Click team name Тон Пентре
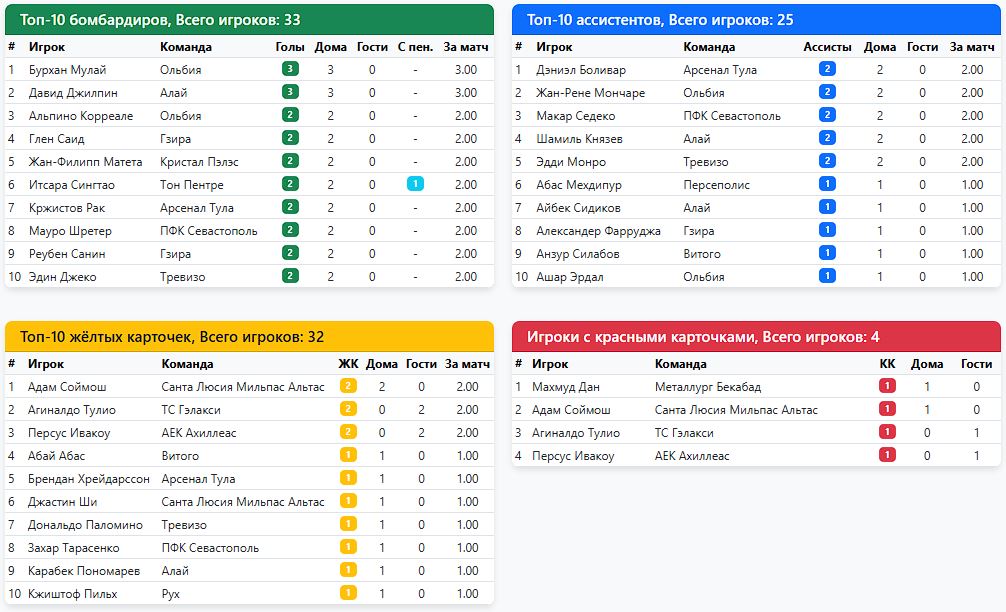The width and height of the screenshot is (1006, 612). [192, 185]
